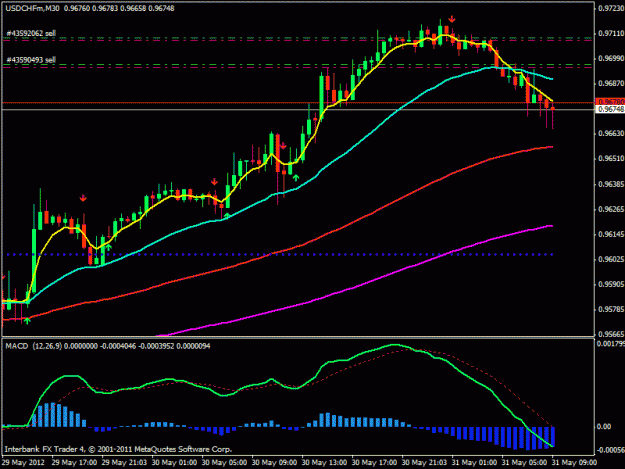The width and height of the screenshot is (625, 469).
Task: Click the red sell arrow above the chart peak
Action: [x=452, y=19]
